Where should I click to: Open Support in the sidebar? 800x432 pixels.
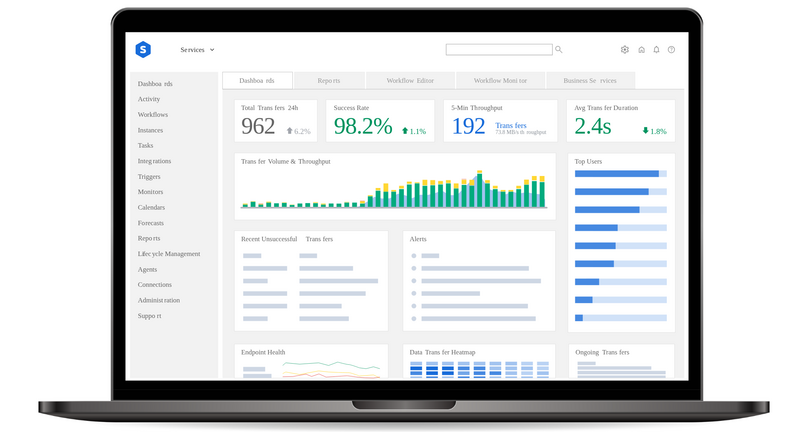point(149,316)
